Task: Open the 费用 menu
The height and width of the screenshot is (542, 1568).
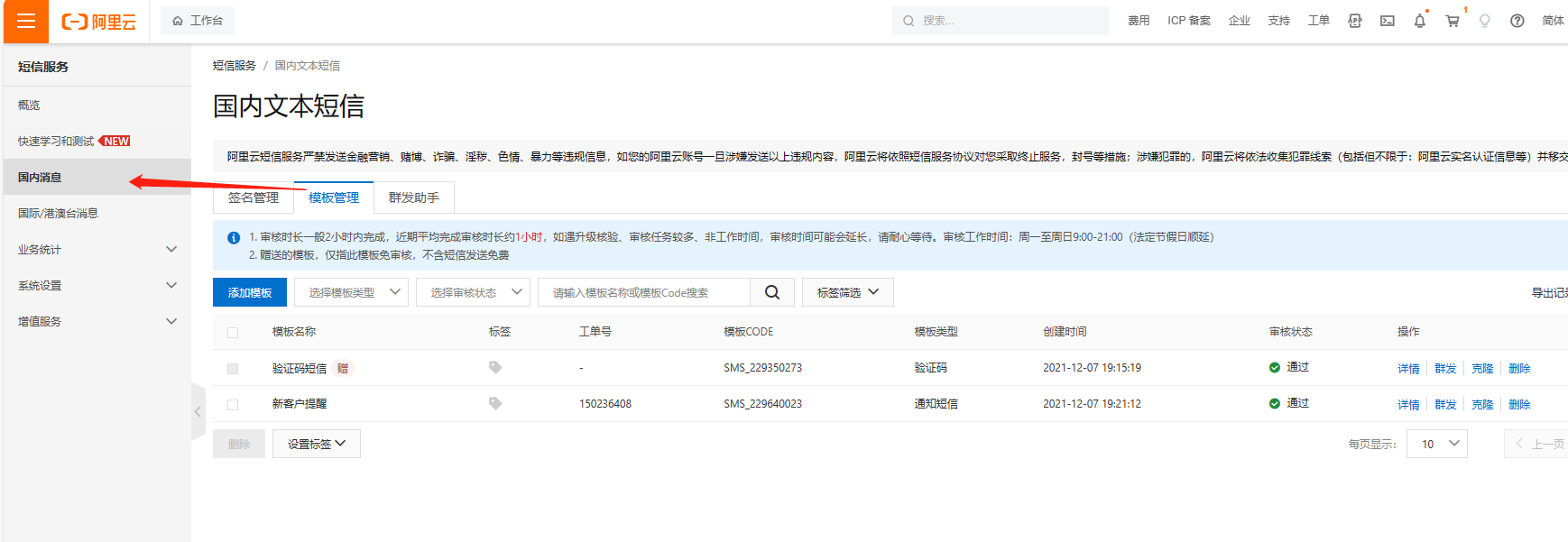Action: coord(1139,21)
